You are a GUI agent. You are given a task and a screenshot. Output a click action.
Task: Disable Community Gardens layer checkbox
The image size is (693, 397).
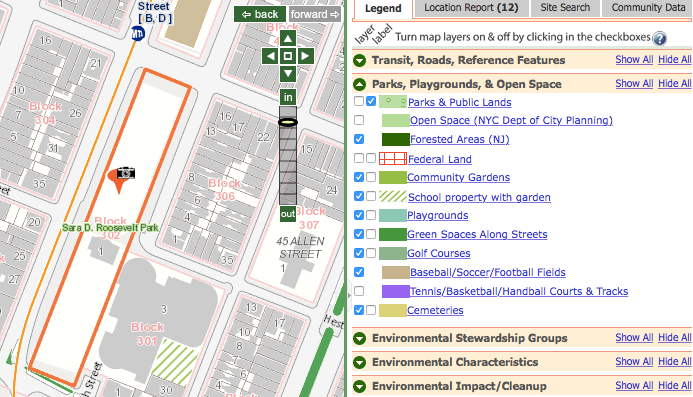click(359, 177)
